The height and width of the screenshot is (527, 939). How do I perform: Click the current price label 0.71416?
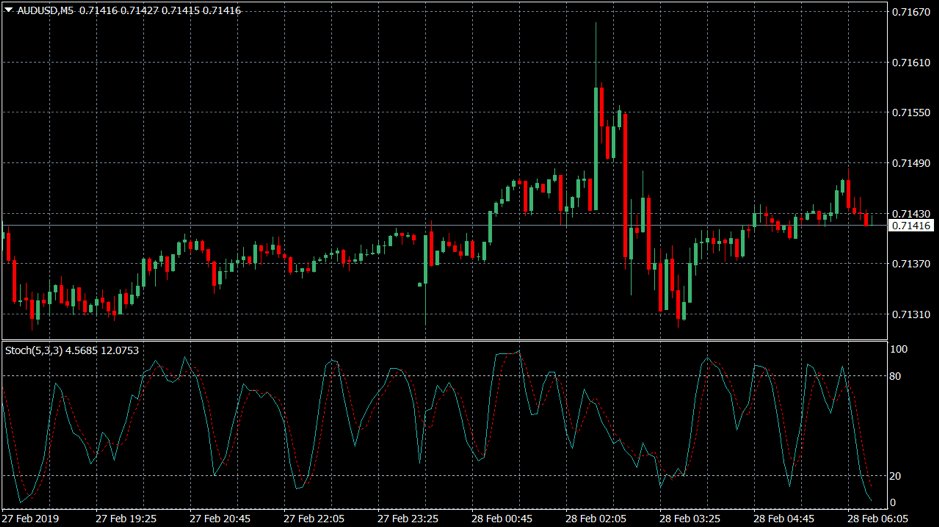pos(911,226)
